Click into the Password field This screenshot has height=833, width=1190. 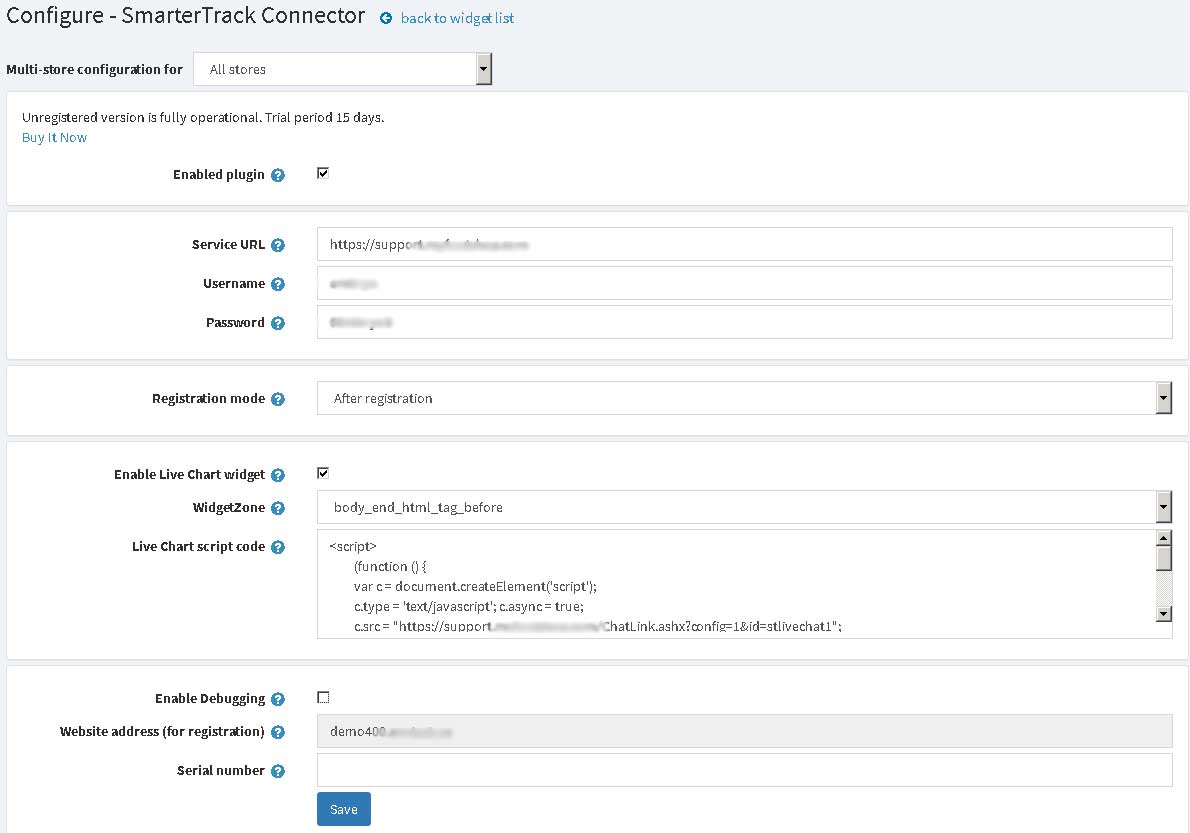tap(745, 322)
